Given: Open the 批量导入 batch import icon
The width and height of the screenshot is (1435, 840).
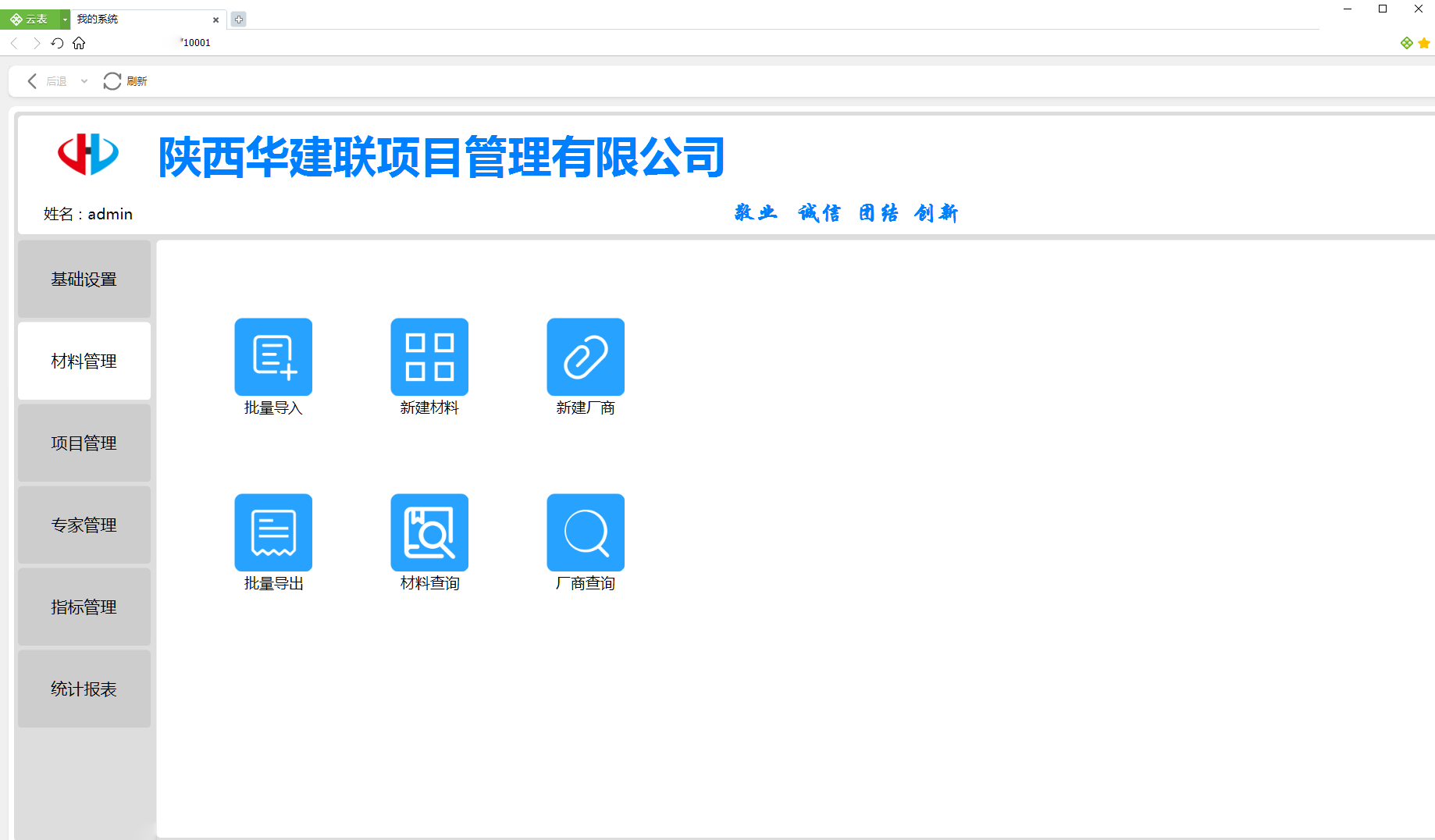Looking at the screenshot, I should click(x=273, y=357).
